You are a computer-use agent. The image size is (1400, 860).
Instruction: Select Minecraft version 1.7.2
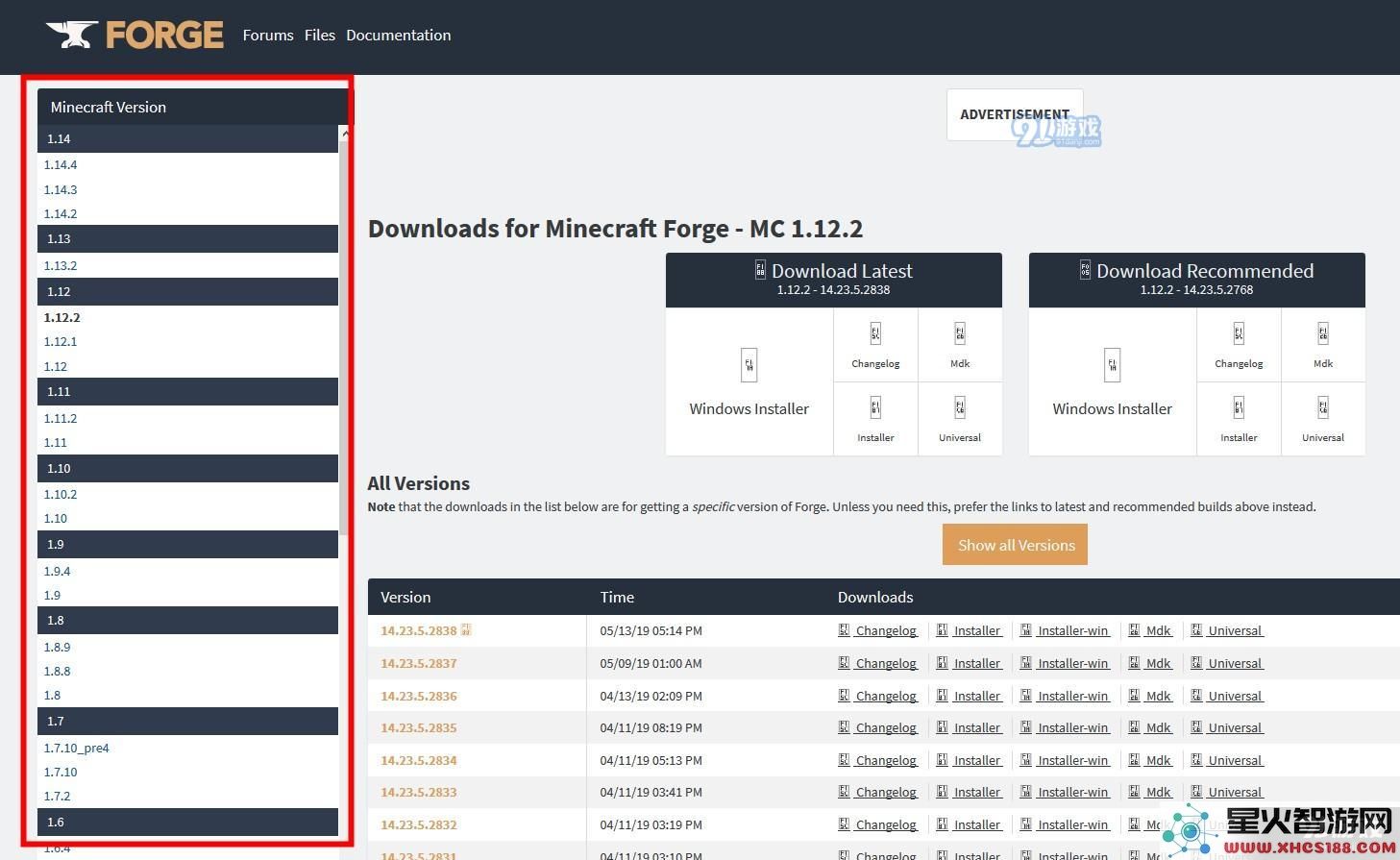tap(57, 796)
